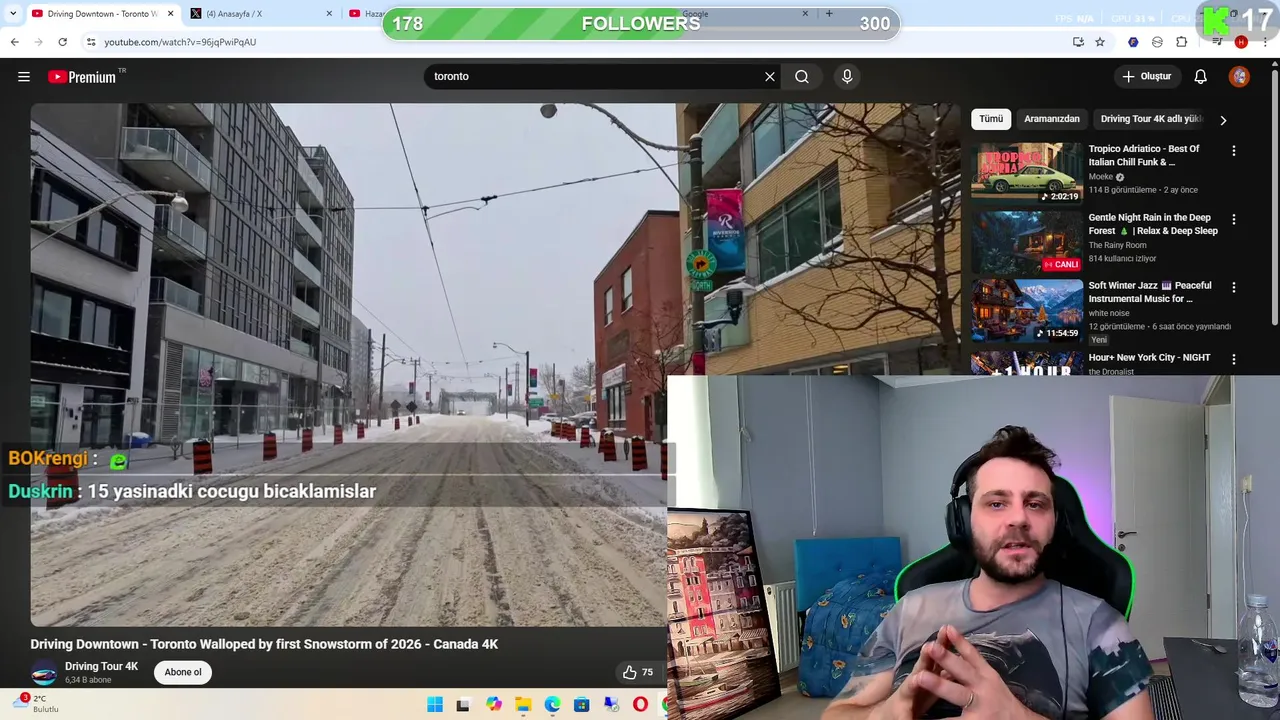
Task: Open 'The Rainy Room' channel name
Action: pyautogui.click(x=1117, y=245)
